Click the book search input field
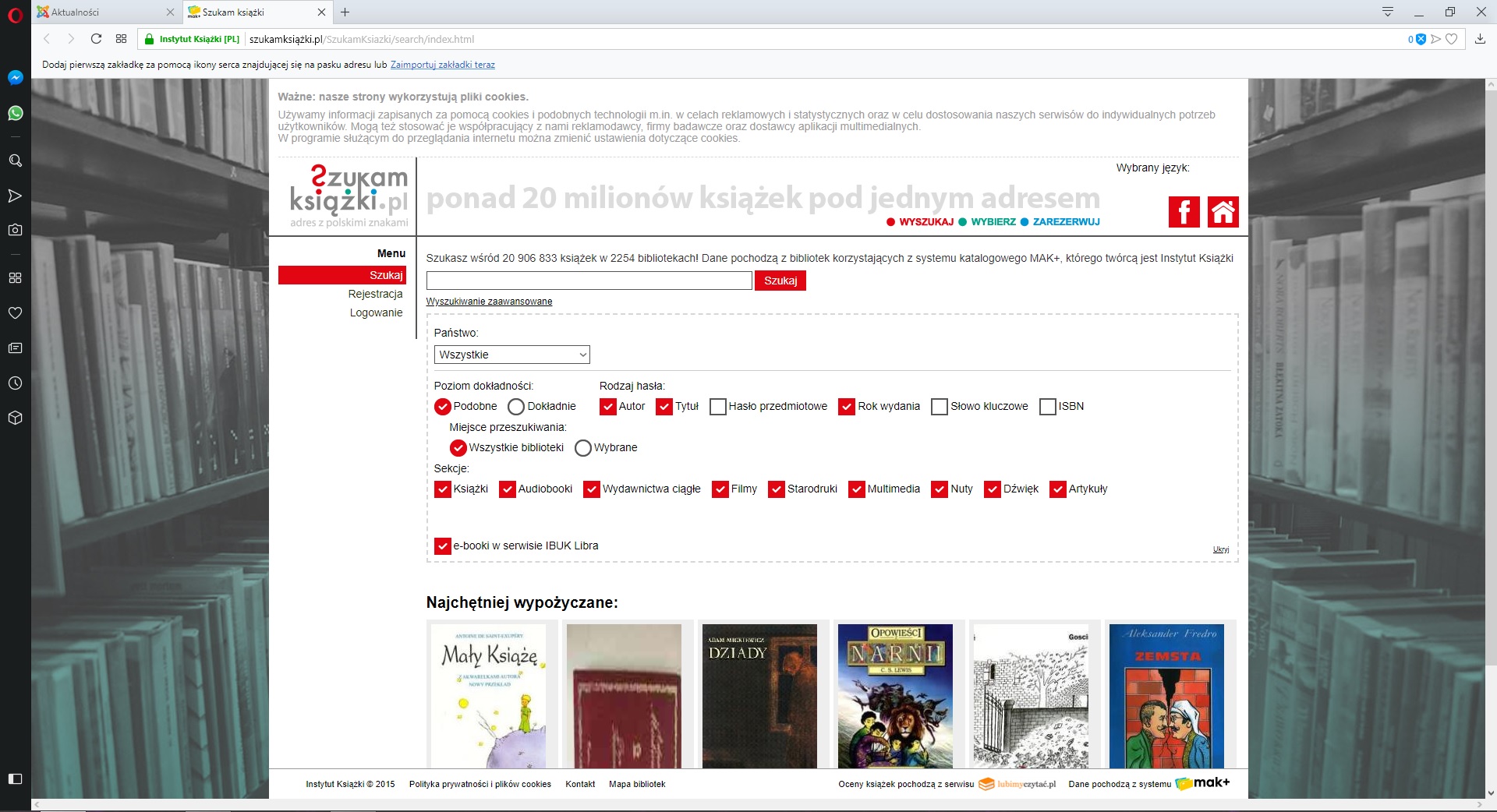The image size is (1497, 812). coord(589,281)
